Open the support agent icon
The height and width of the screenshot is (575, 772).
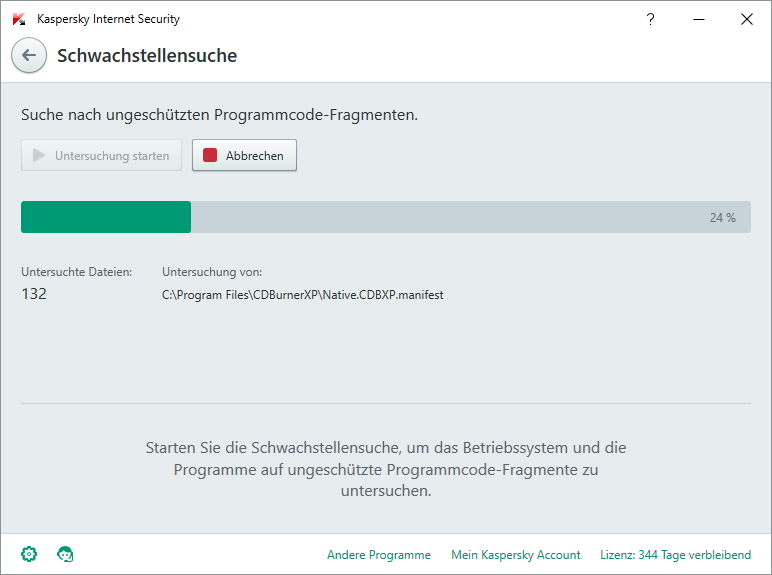pyautogui.click(x=65, y=554)
